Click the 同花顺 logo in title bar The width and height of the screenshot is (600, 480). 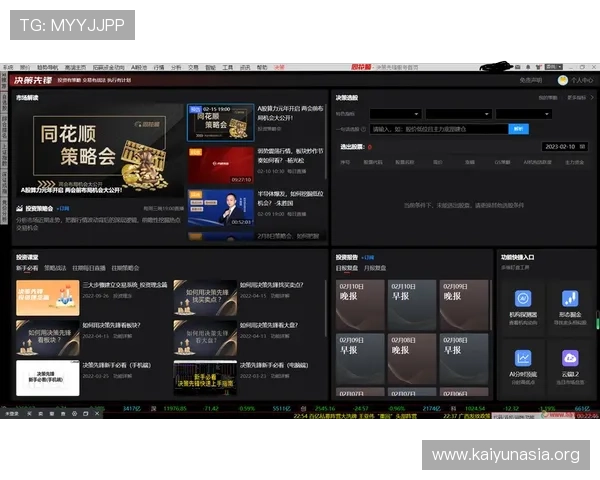[361, 67]
